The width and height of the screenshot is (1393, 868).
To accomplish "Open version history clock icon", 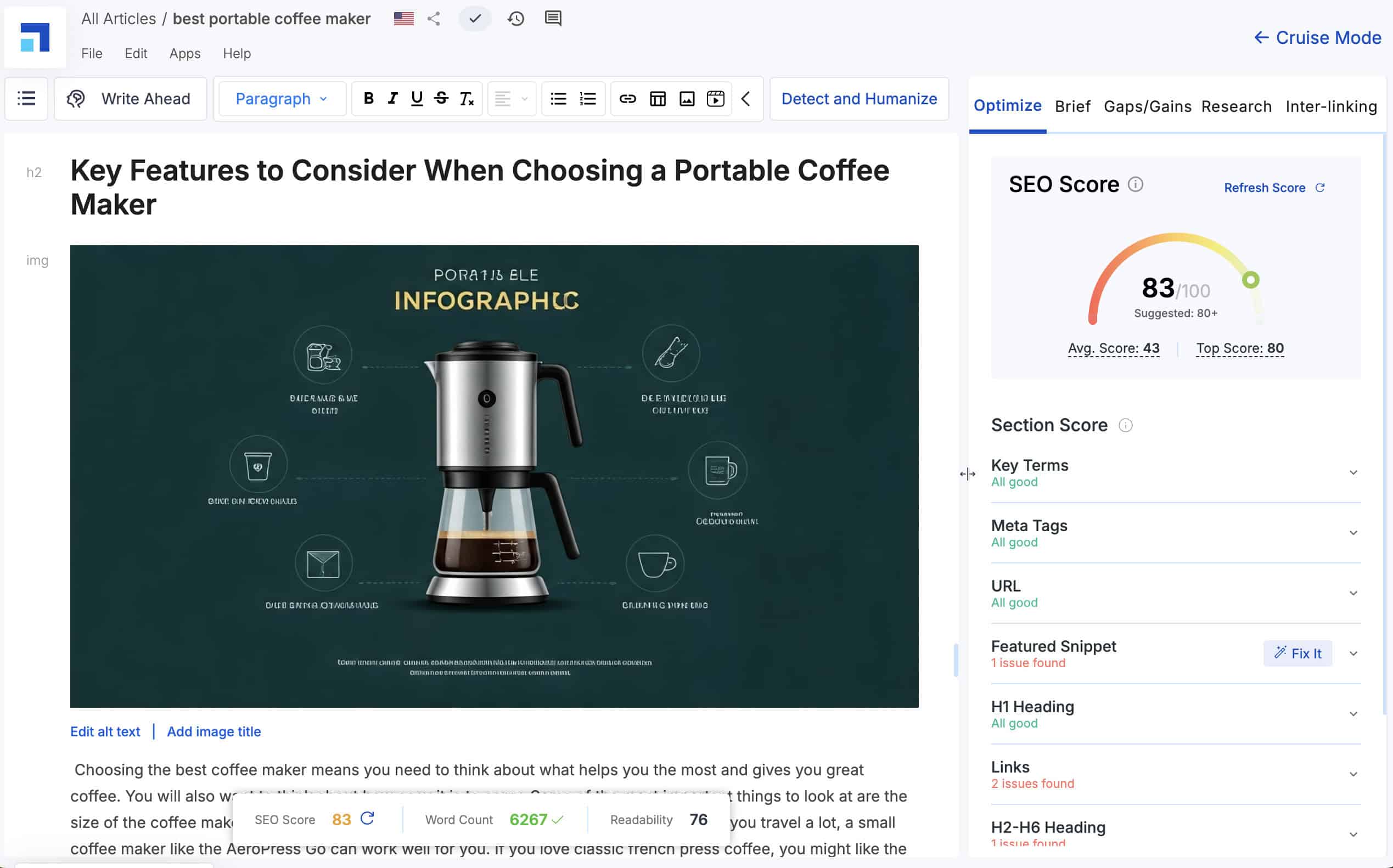I will pyautogui.click(x=515, y=19).
